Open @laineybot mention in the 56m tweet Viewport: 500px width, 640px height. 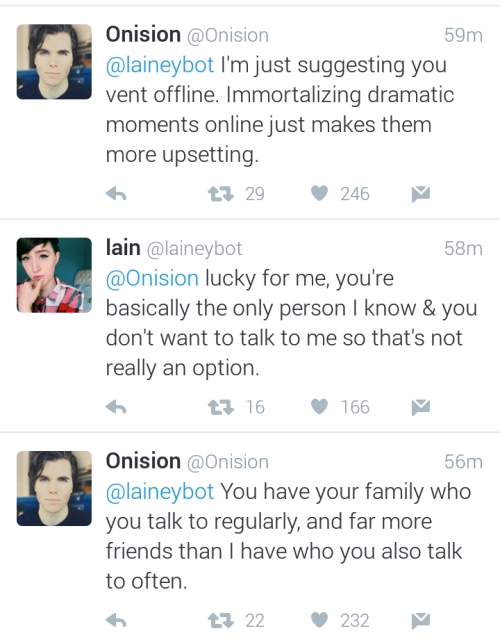pyautogui.click(x=160, y=491)
